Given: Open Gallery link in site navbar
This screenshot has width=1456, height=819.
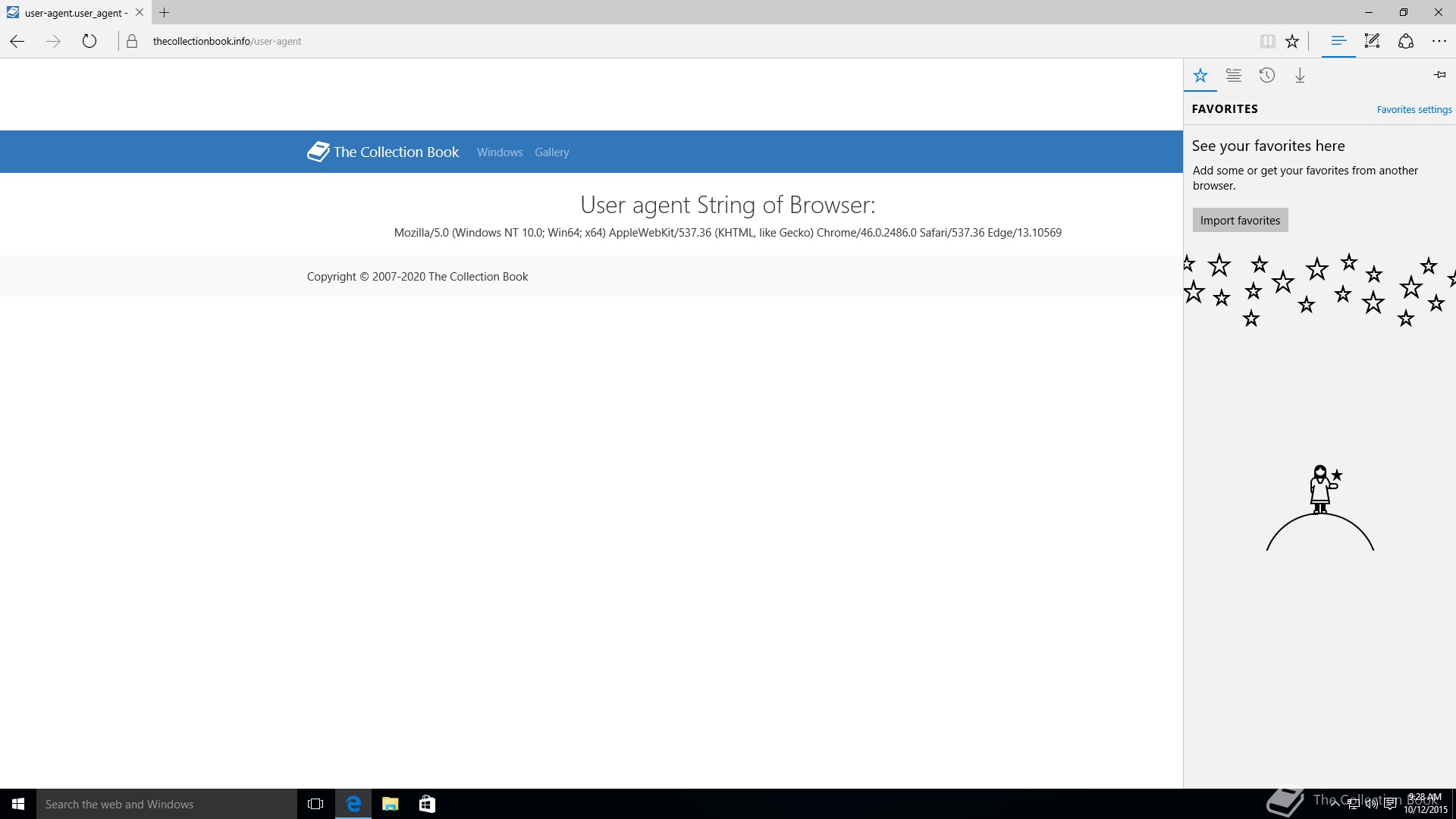Looking at the screenshot, I should coord(551,152).
